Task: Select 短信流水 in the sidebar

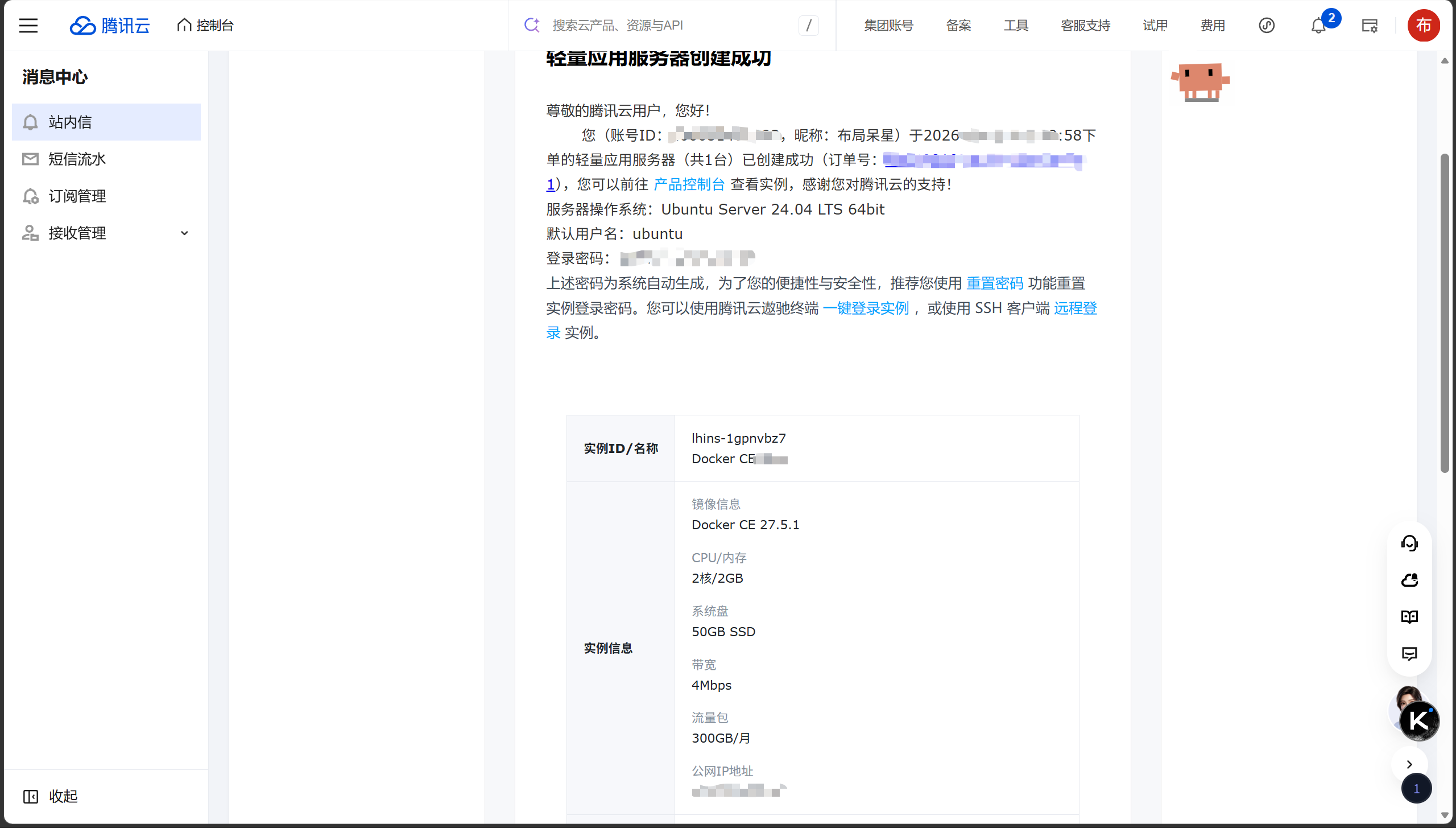Action: click(106, 159)
